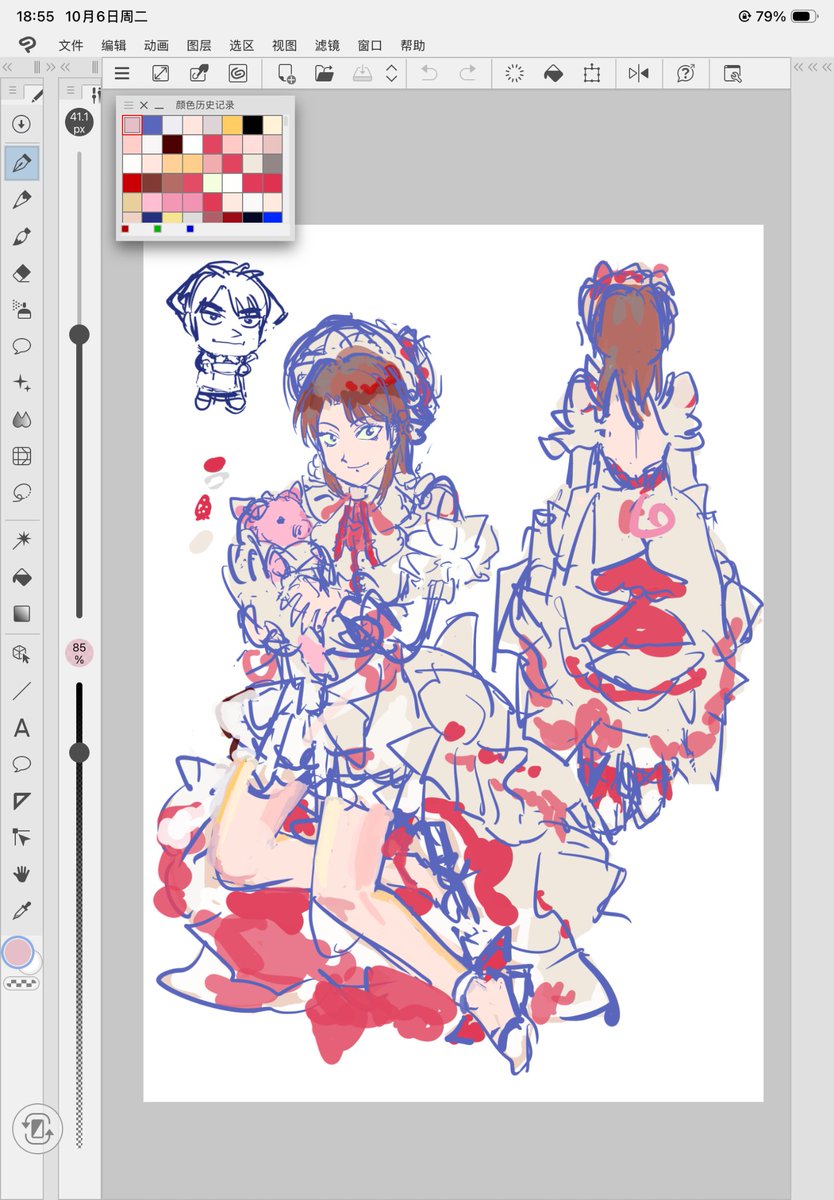Open the 帮助 menu
Image resolution: width=834 pixels, height=1200 pixels.
coord(412,45)
